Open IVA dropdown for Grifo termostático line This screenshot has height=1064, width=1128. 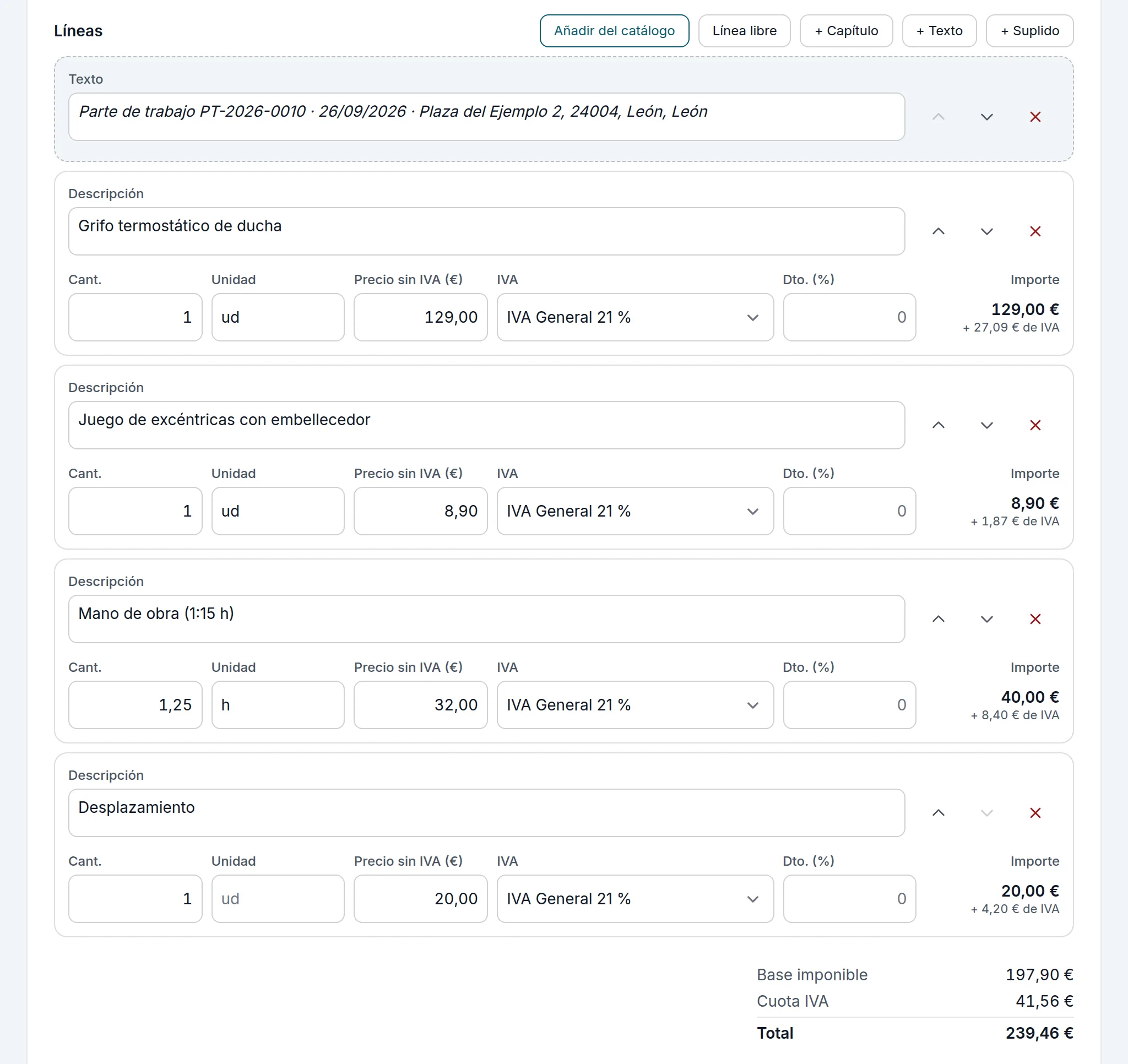[635, 317]
